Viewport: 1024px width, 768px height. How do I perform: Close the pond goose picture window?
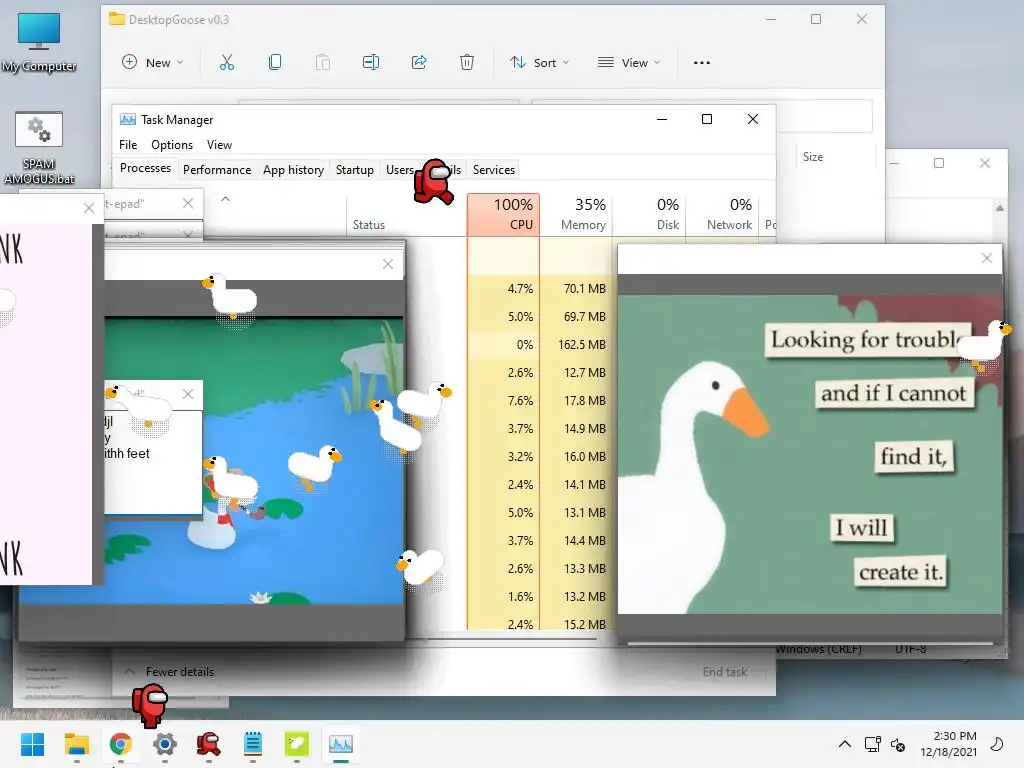coord(388,264)
